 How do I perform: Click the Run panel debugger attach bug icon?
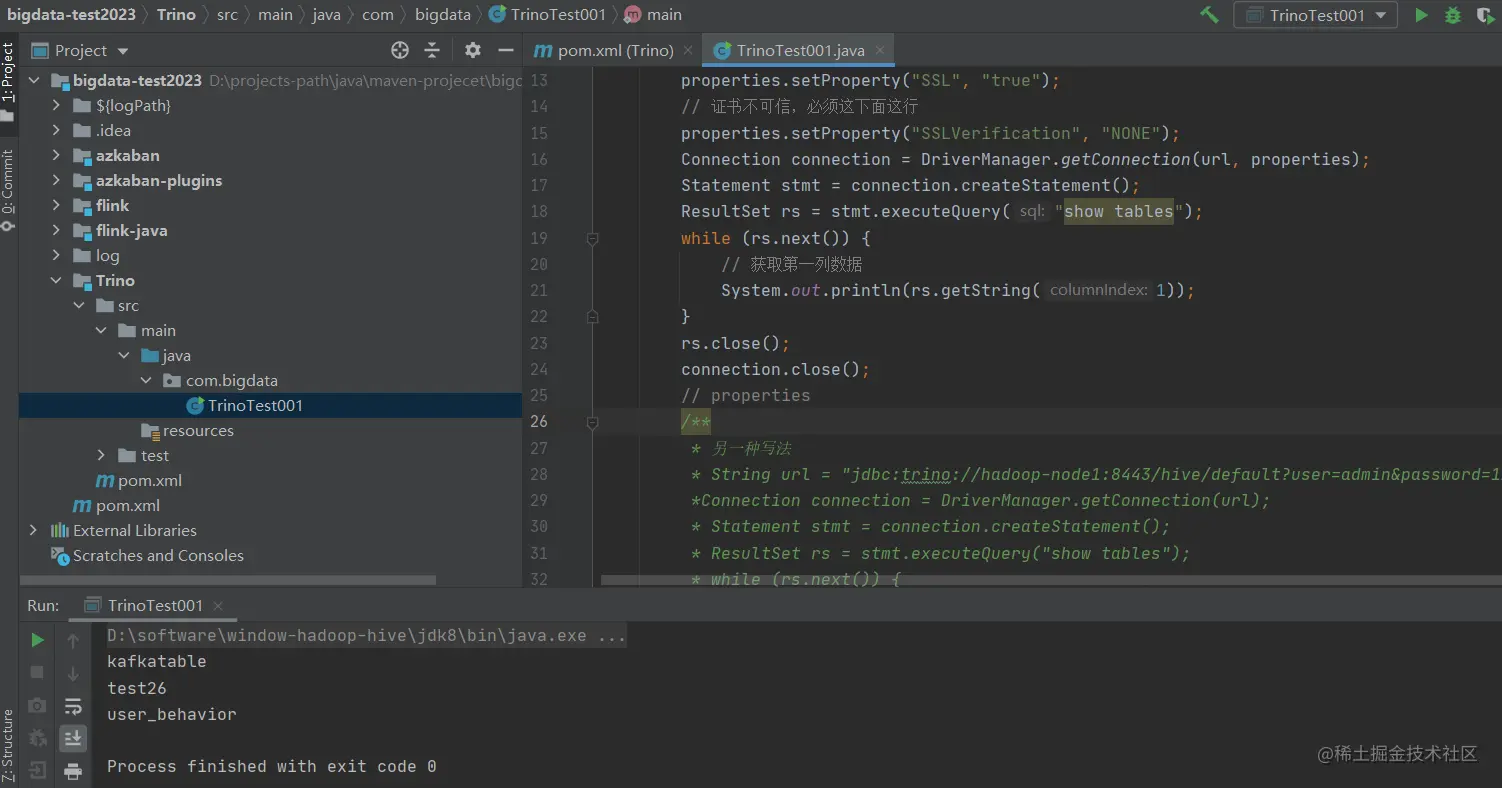pos(37,738)
